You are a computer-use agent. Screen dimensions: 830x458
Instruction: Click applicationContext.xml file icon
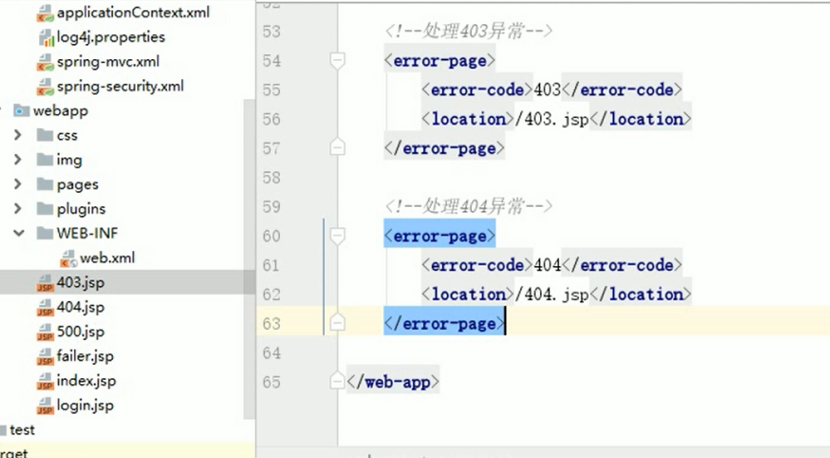45,13
